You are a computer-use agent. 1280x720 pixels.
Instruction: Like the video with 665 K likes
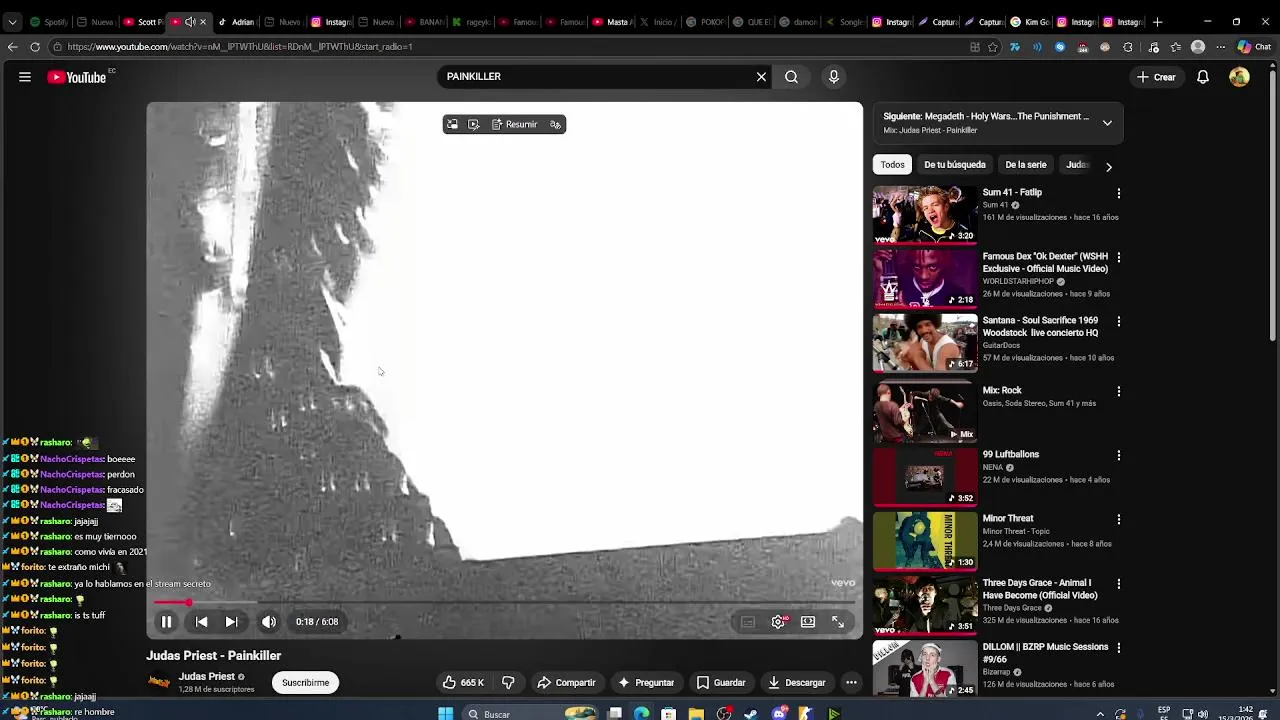click(463, 683)
